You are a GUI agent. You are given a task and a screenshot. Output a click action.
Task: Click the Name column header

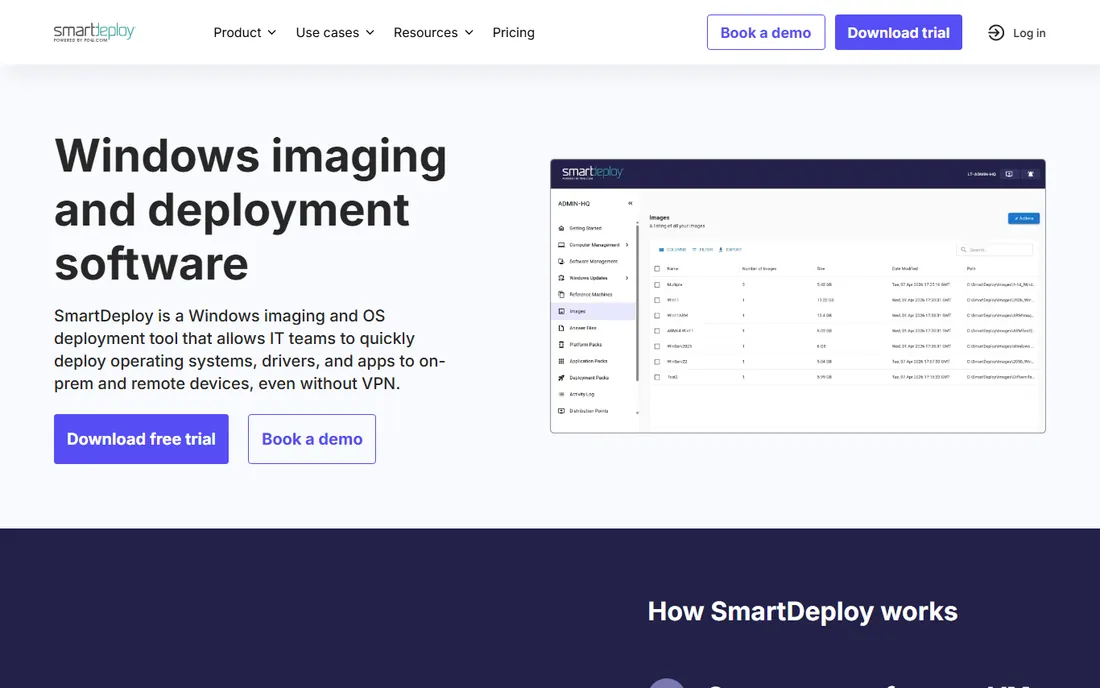(673, 269)
